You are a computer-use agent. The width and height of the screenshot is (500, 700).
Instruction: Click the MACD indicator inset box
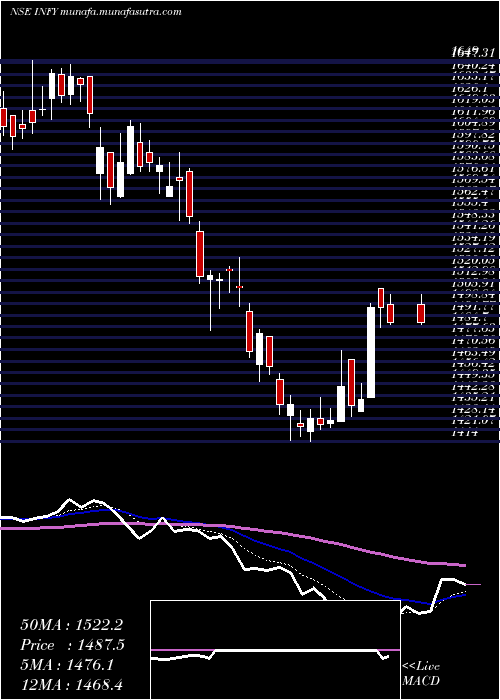pos(275,650)
